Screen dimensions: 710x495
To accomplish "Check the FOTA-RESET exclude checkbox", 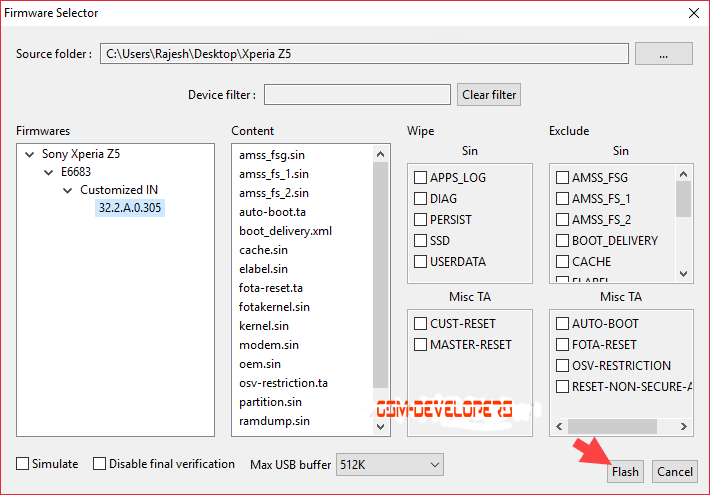I will pyautogui.click(x=562, y=345).
